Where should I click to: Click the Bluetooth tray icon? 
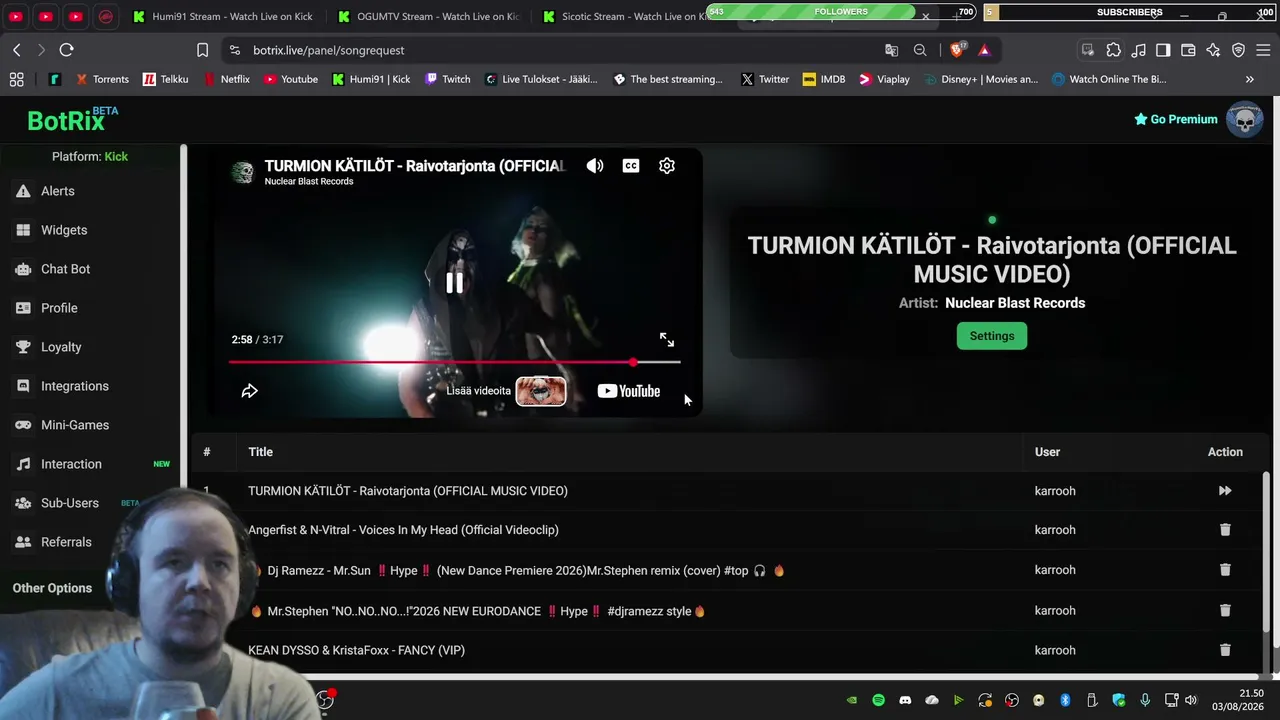coord(1065,700)
